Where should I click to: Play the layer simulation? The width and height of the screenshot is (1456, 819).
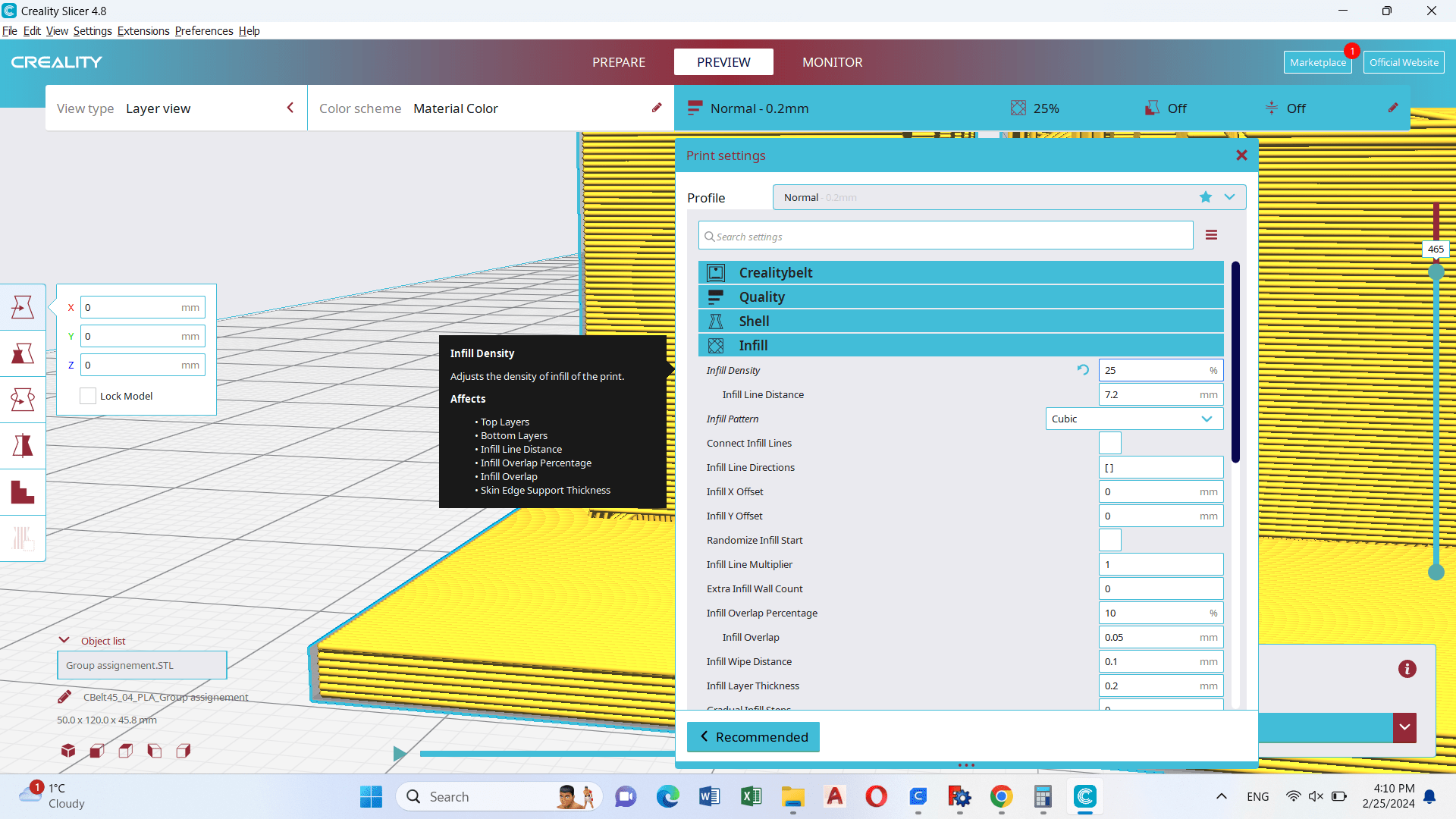[x=400, y=754]
